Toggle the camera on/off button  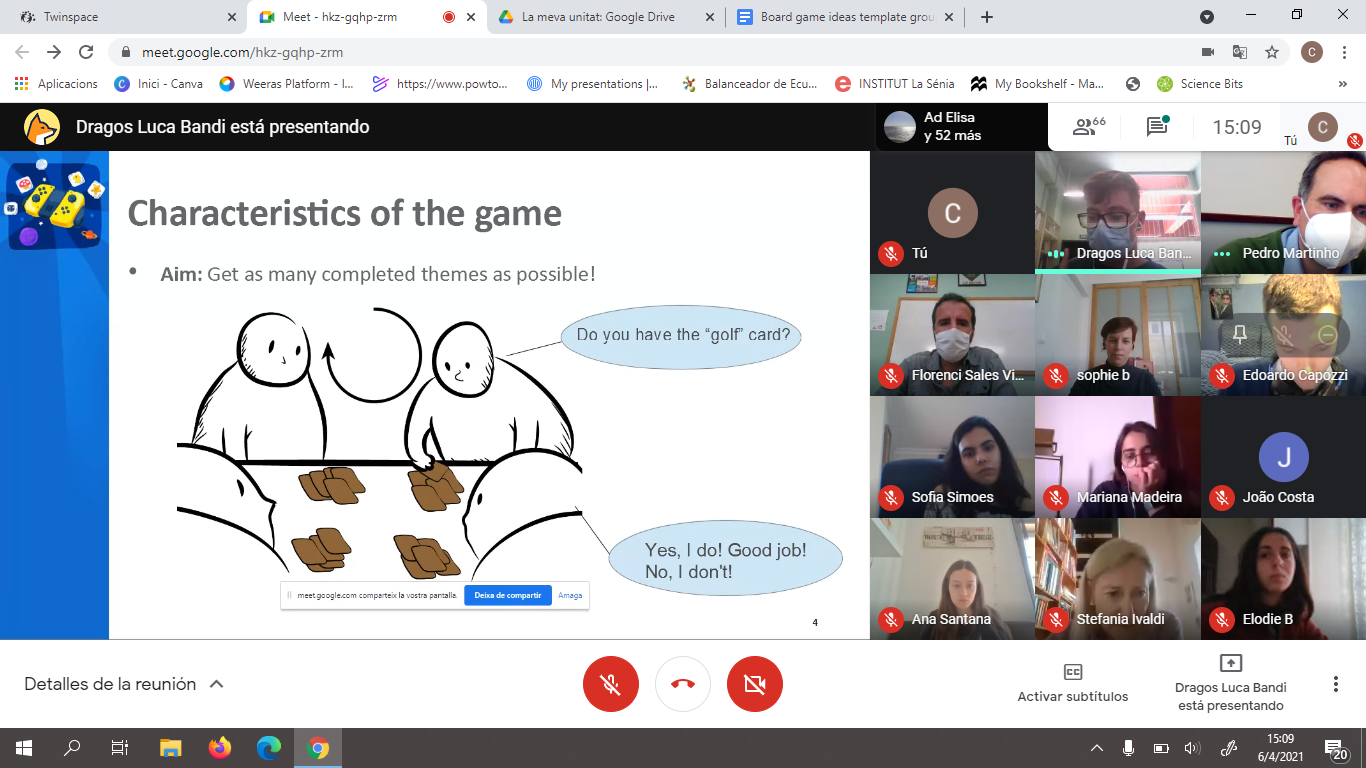pyautogui.click(x=755, y=684)
